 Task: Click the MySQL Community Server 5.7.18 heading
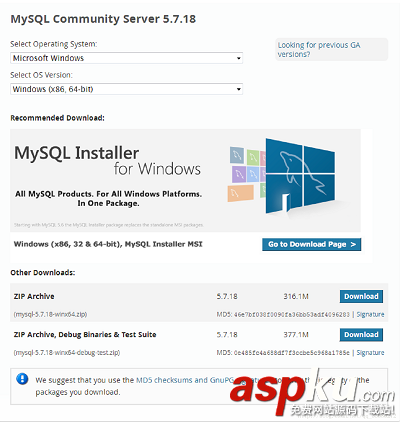(103, 19)
